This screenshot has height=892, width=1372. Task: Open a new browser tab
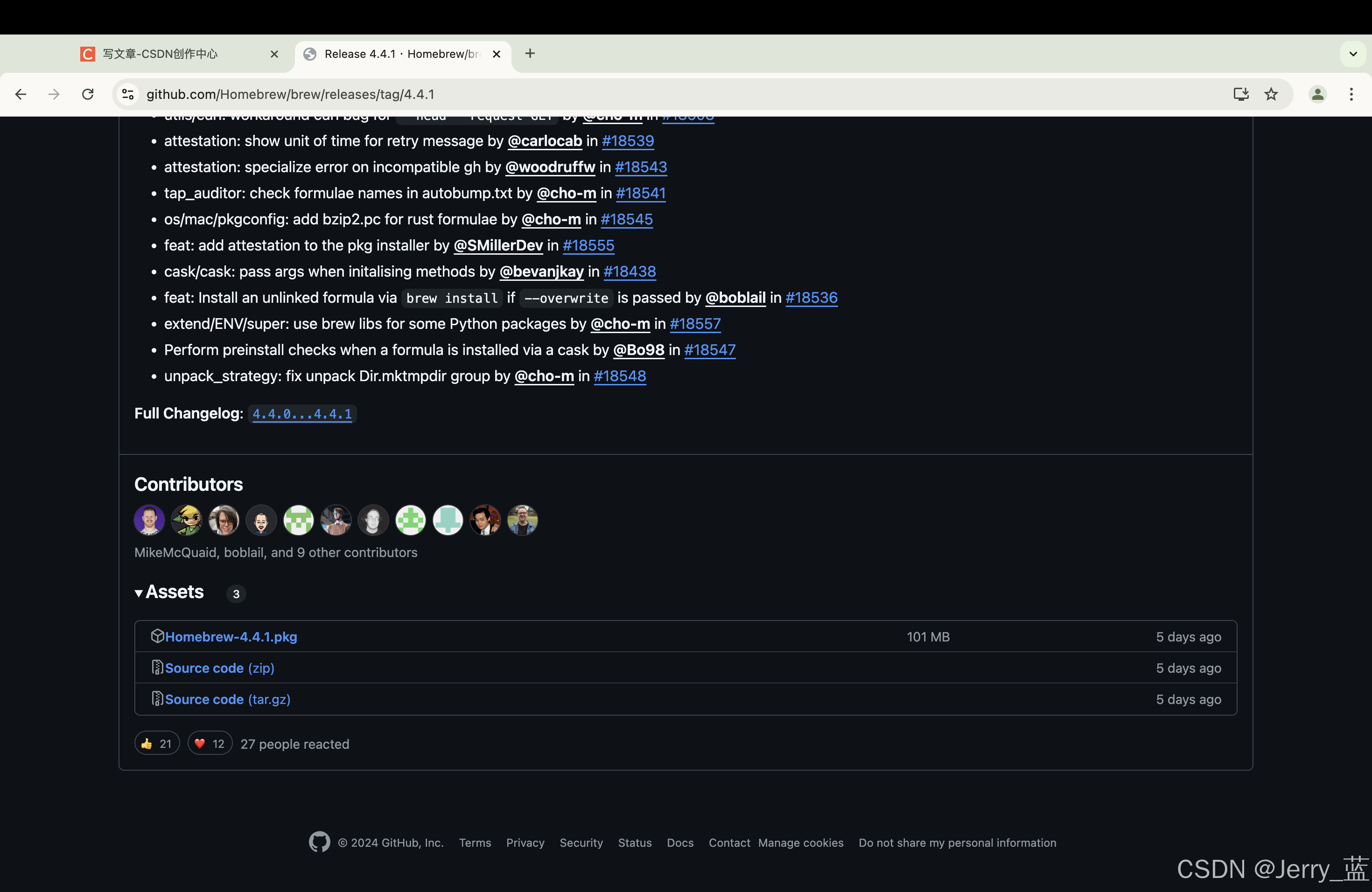click(530, 54)
